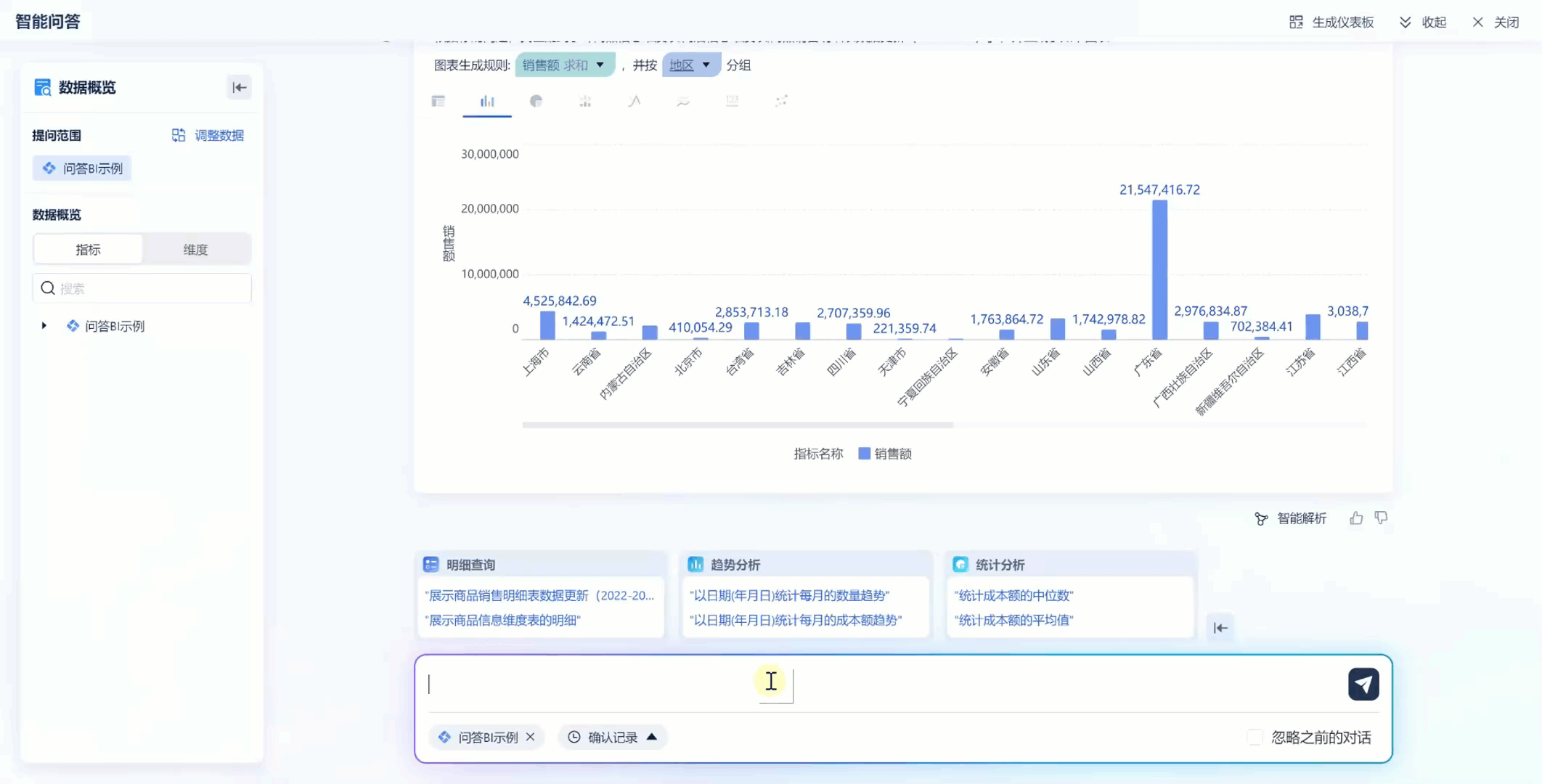Choose the 123 indicator card chart icon
Viewport: 1542px width, 784px height.
pos(732,101)
